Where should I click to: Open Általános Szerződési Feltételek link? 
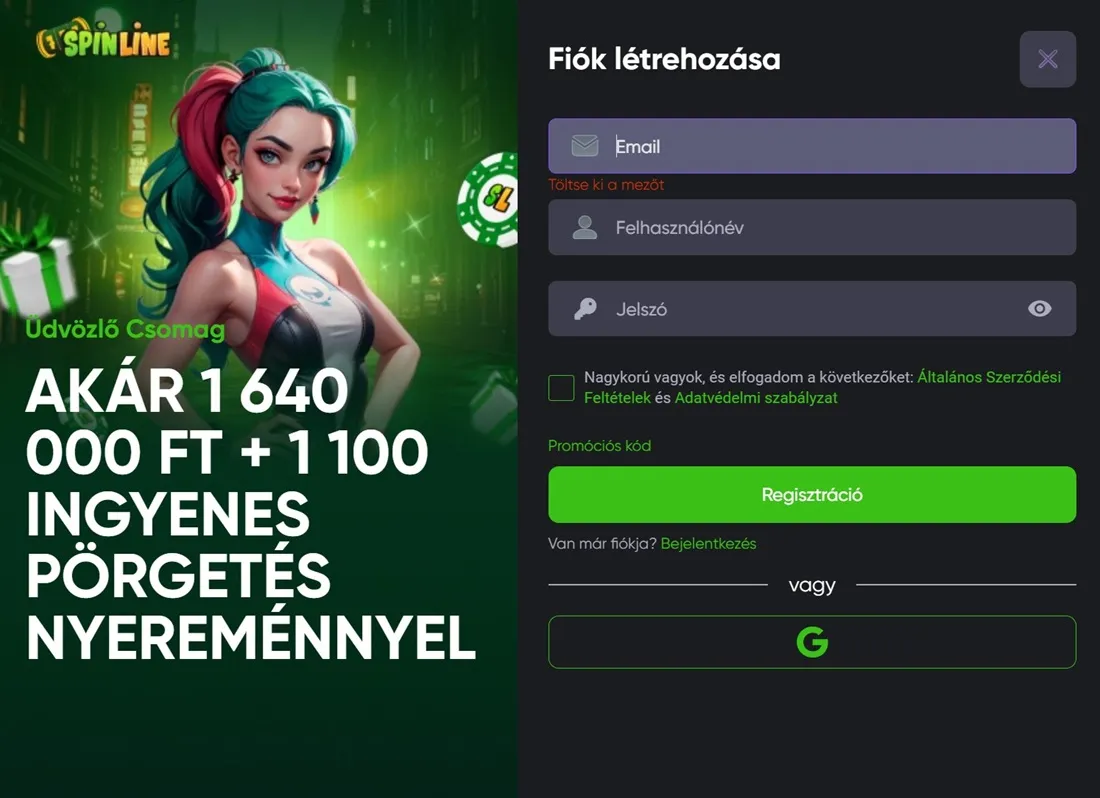tap(822, 387)
